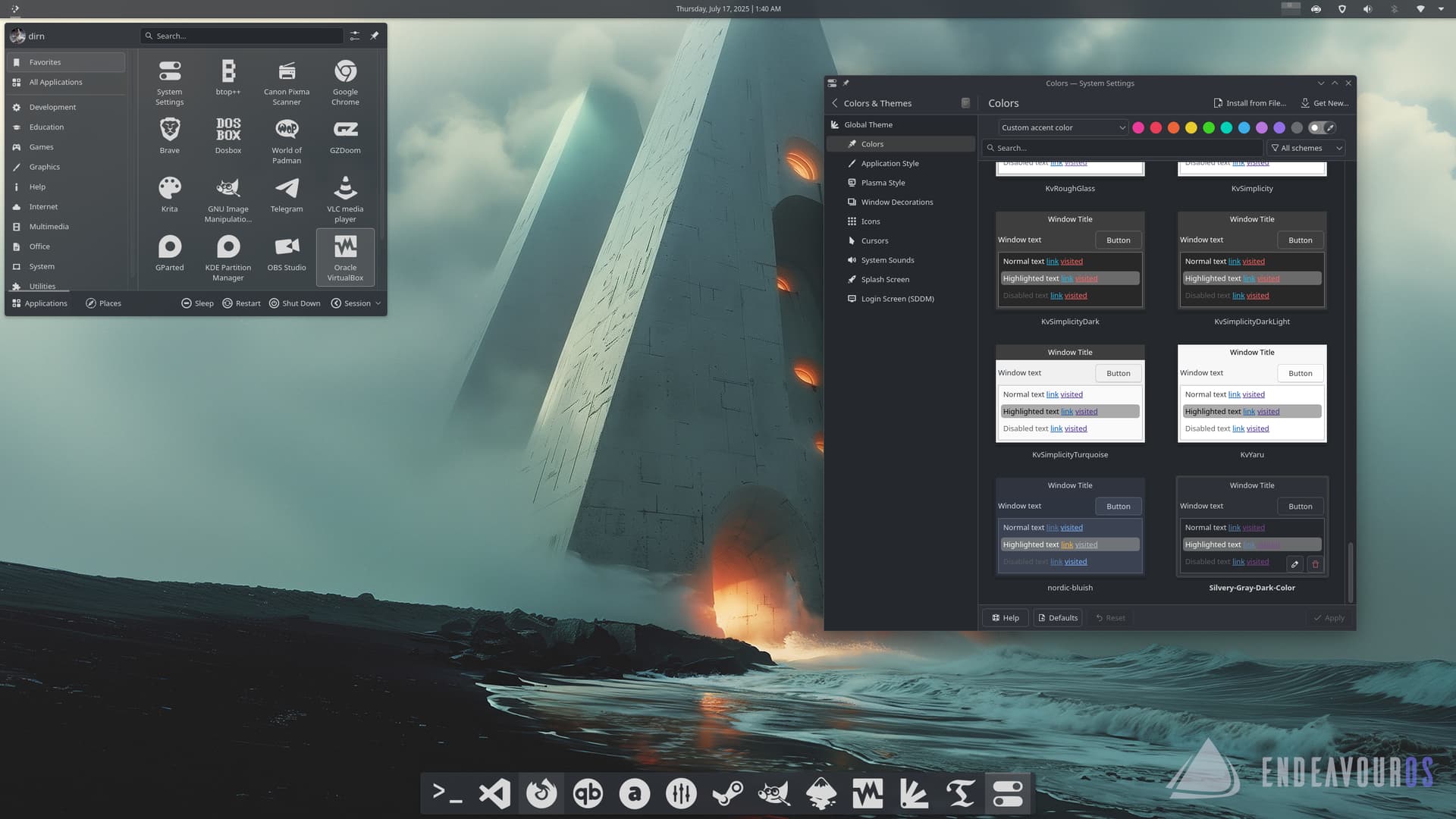Select All Applications in the launcher
The width and height of the screenshot is (1456, 819).
click(x=66, y=82)
